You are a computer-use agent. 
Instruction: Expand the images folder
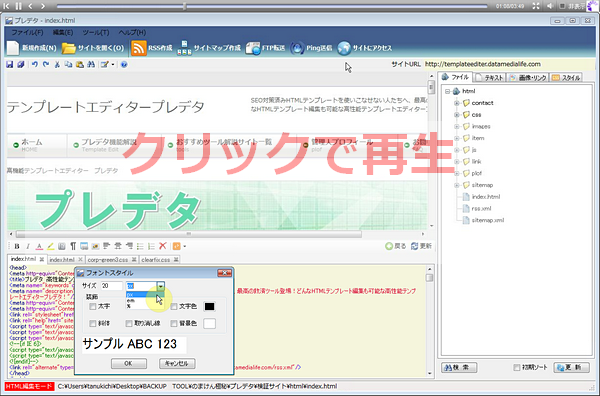click(x=457, y=127)
